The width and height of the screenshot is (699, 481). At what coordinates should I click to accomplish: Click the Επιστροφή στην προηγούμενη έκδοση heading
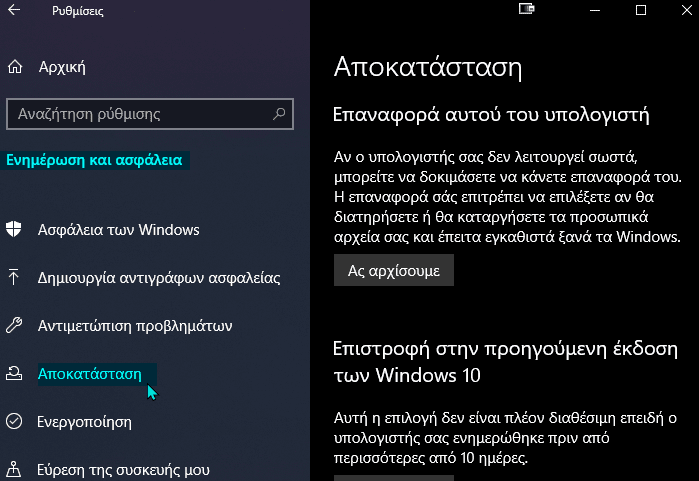coord(505,362)
